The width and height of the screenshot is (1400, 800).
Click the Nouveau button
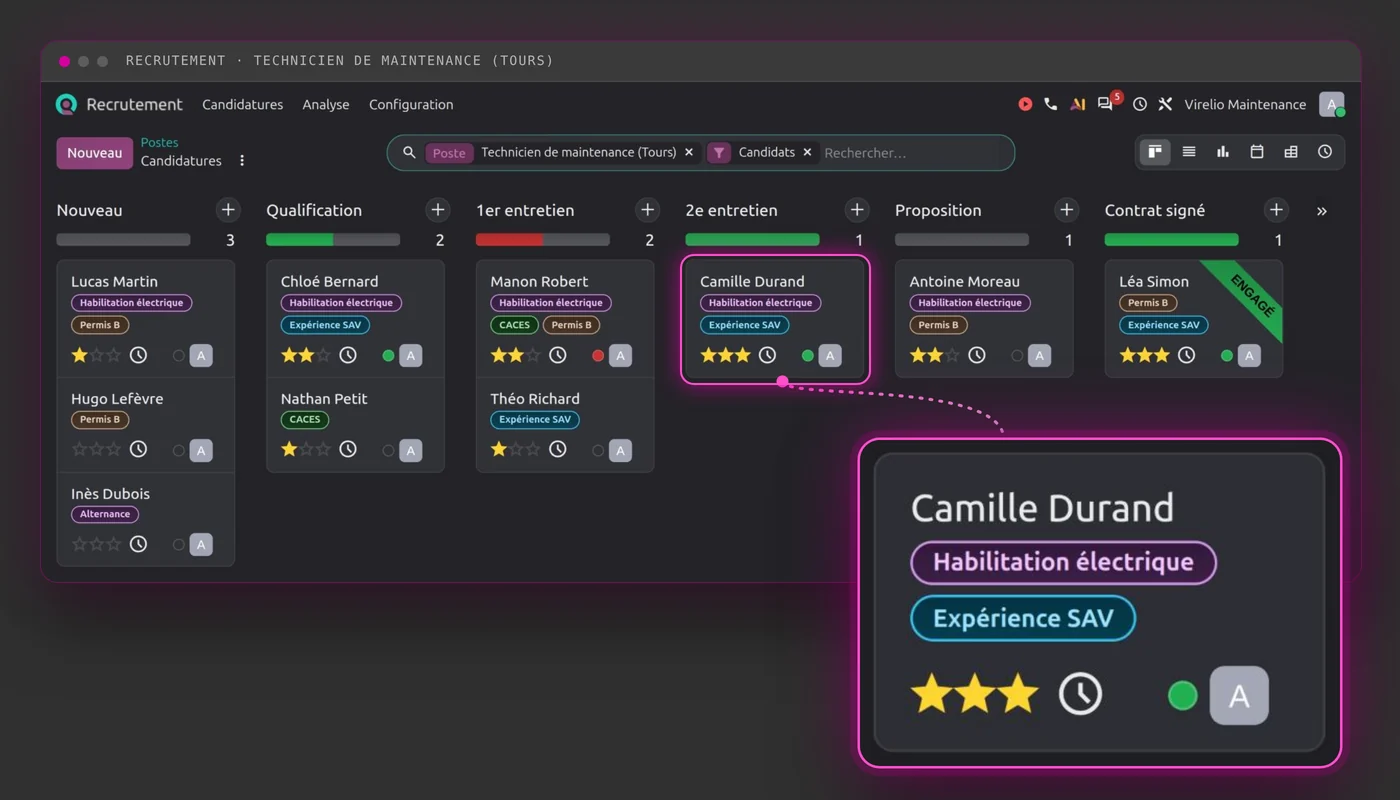click(95, 153)
